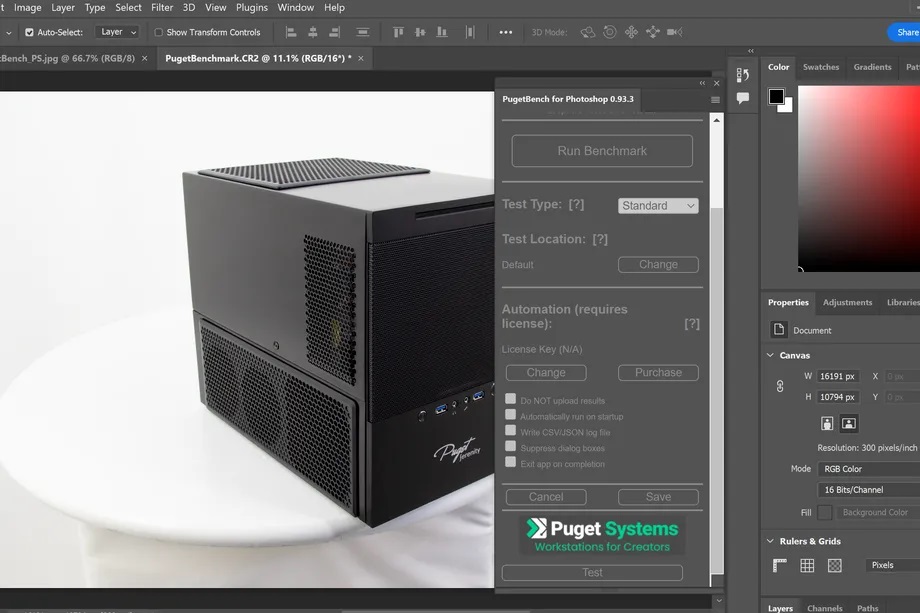The image size is (920, 613).
Task: Toggle the grid icon in Rulers & Grids
Action: pyautogui.click(x=807, y=565)
